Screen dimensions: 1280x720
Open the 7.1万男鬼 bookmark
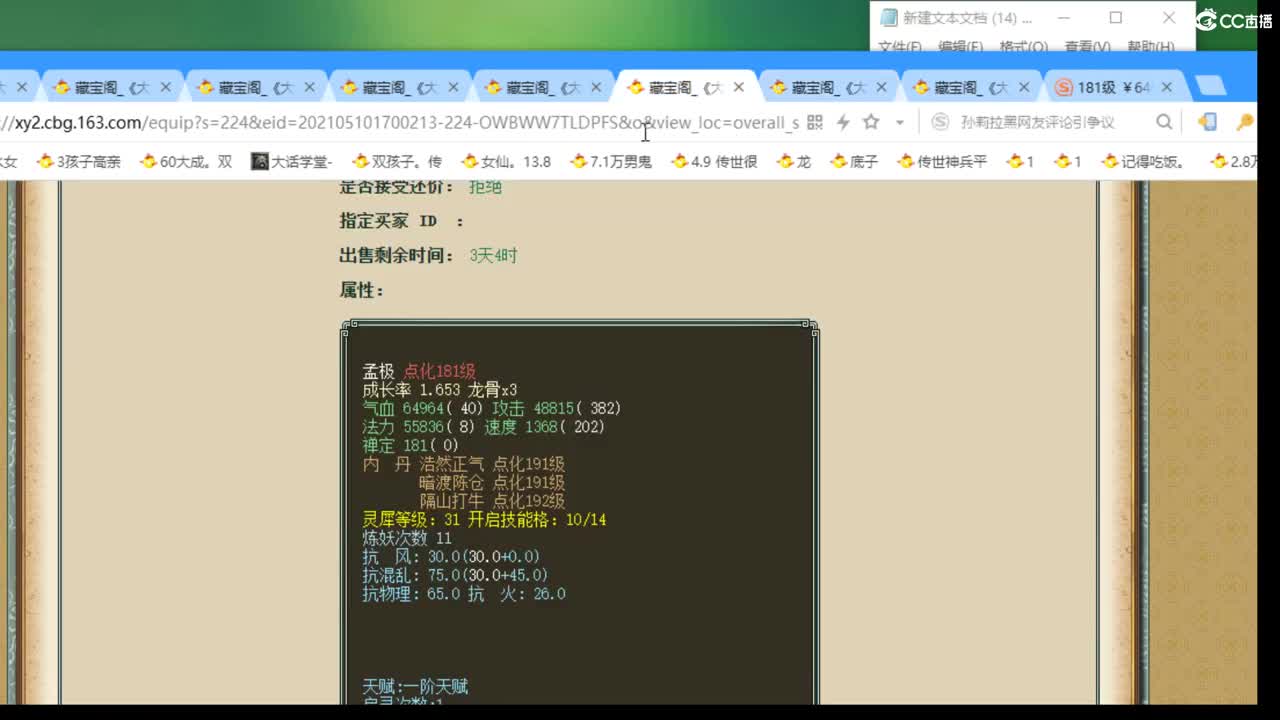pyautogui.click(x=610, y=161)
